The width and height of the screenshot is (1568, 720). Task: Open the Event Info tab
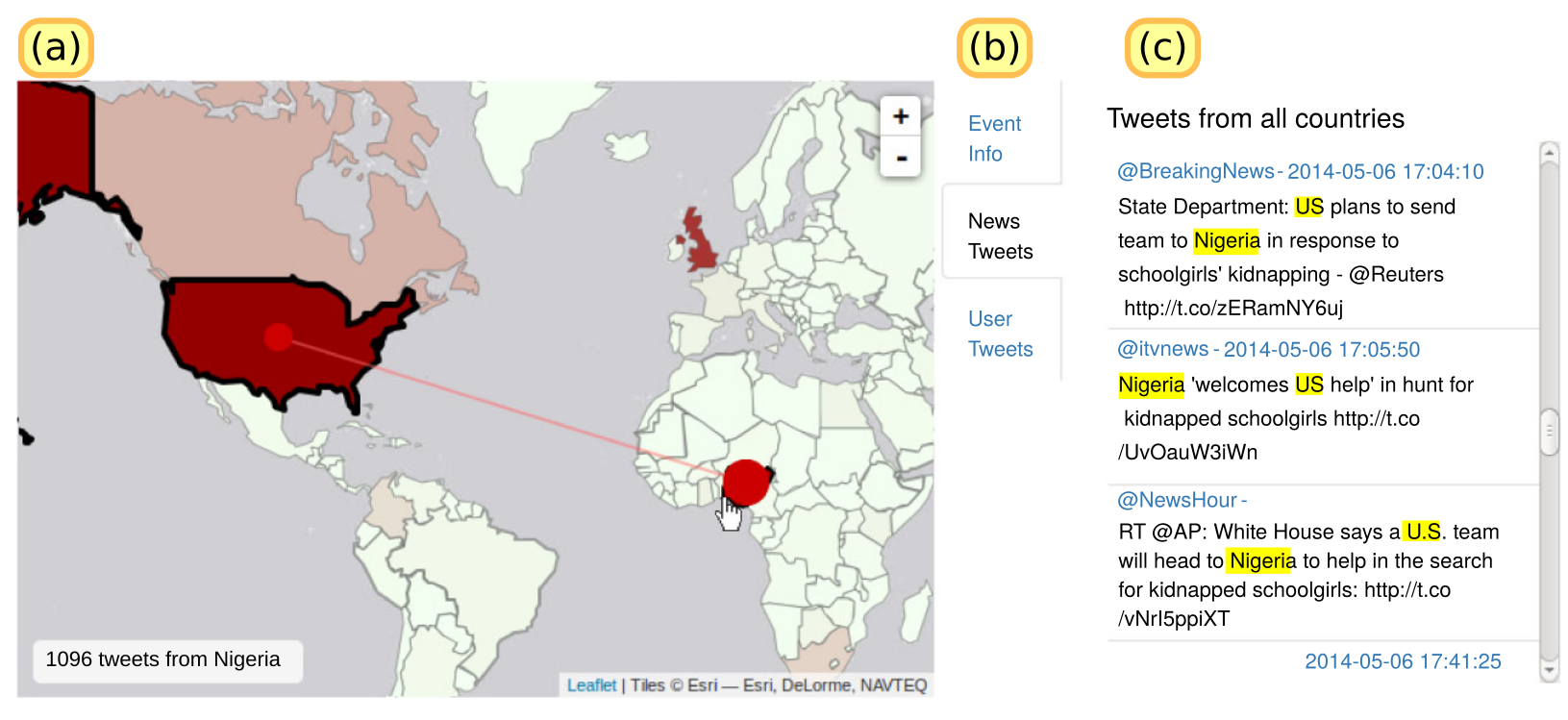[x=994, y=138]
